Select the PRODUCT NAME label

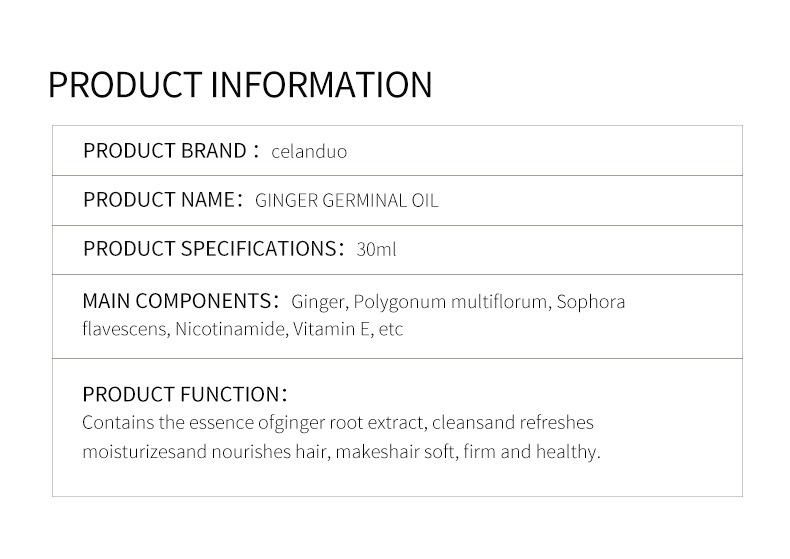[x=157, y=200]
